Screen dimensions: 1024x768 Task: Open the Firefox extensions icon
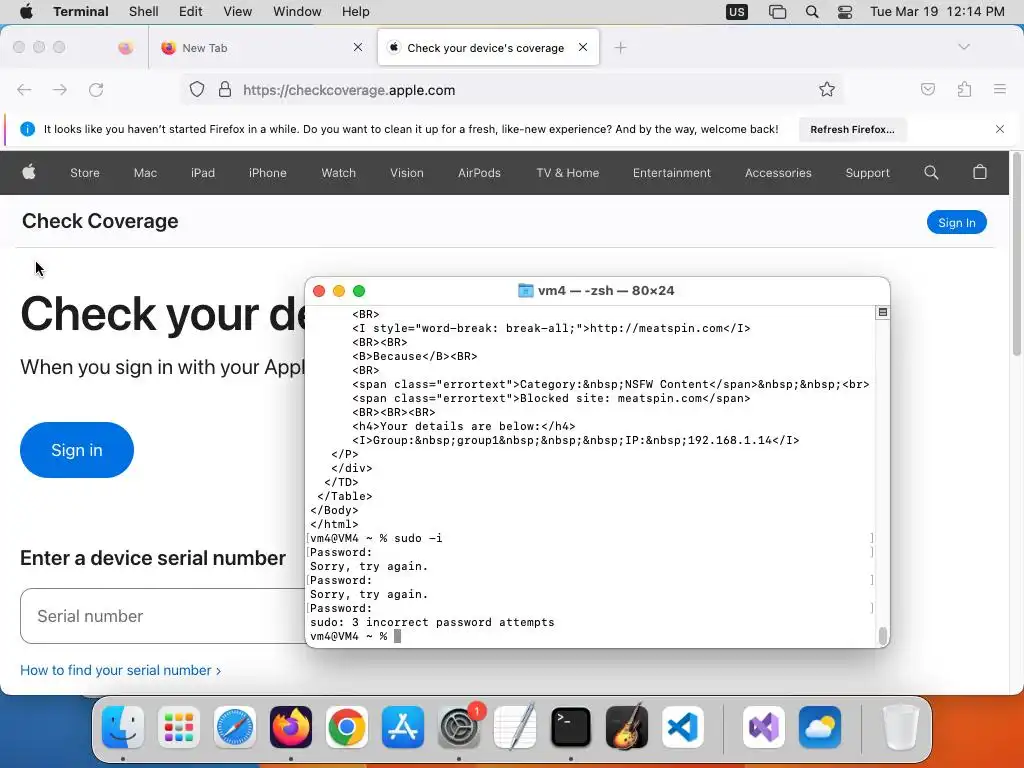pos(964,89)
